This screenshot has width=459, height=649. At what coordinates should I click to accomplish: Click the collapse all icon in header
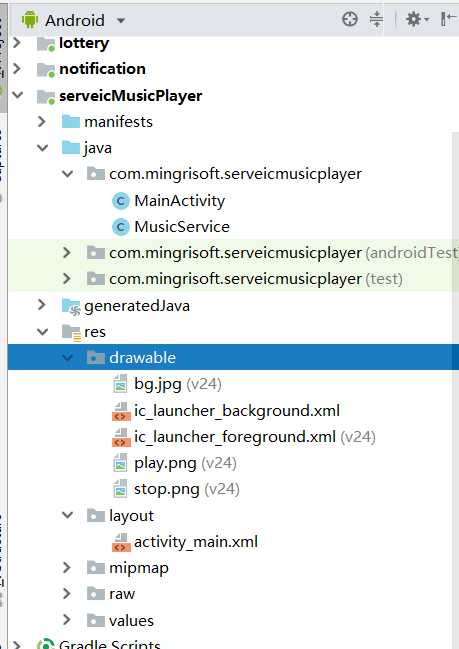click(376, 19)
